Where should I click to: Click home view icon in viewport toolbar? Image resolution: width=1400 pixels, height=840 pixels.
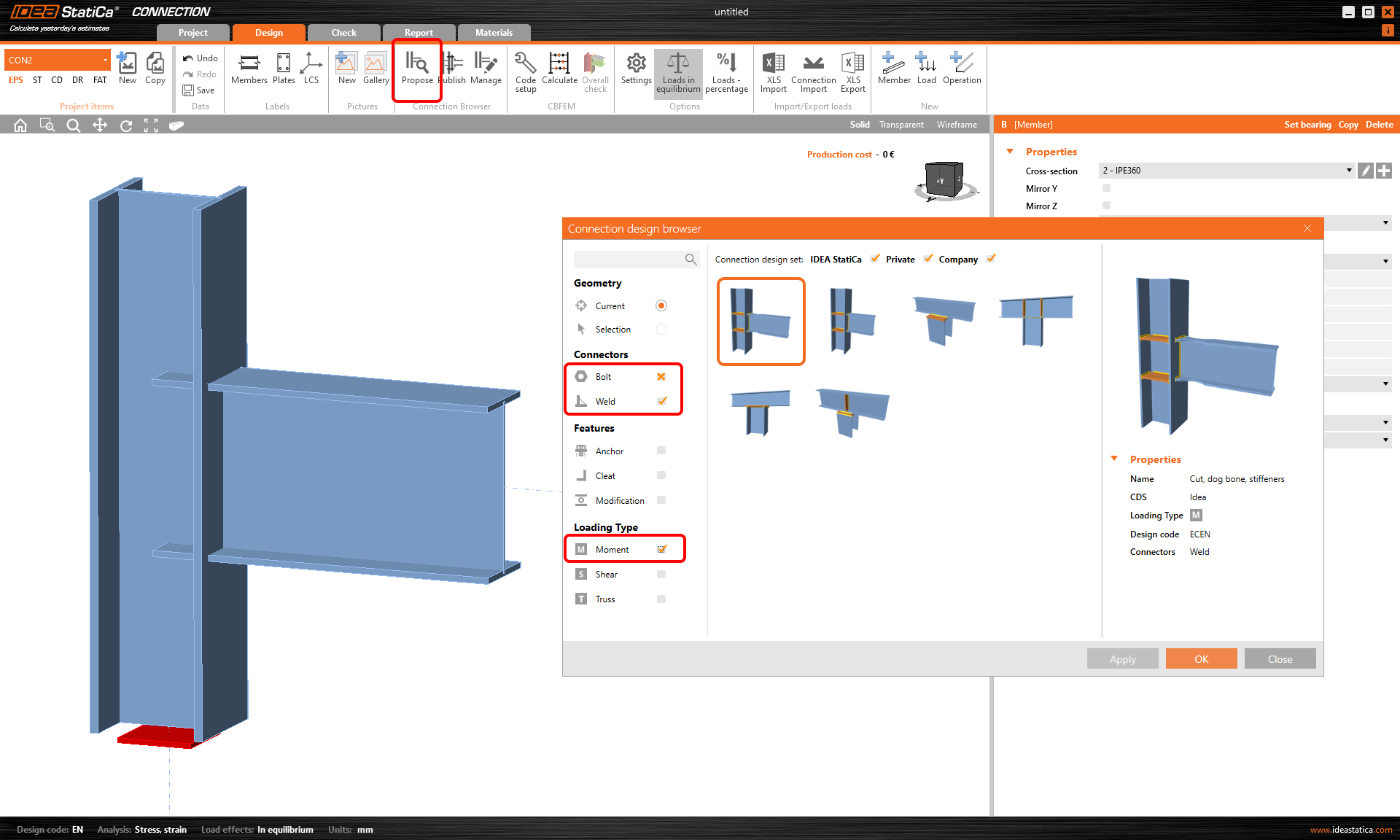pyautogui.click(x=20, y=125)
